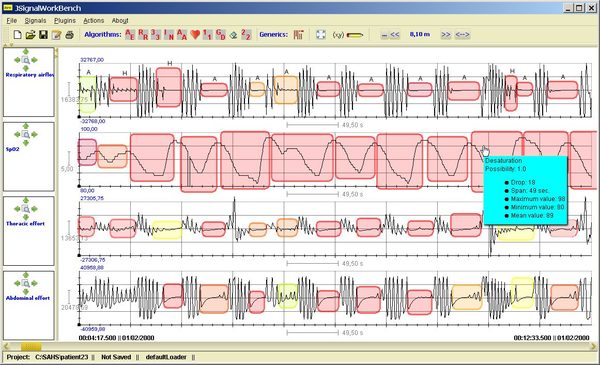Click the 8,10 m time span label
The width and height of the screenshot is (600, 365).
[420, 34]
